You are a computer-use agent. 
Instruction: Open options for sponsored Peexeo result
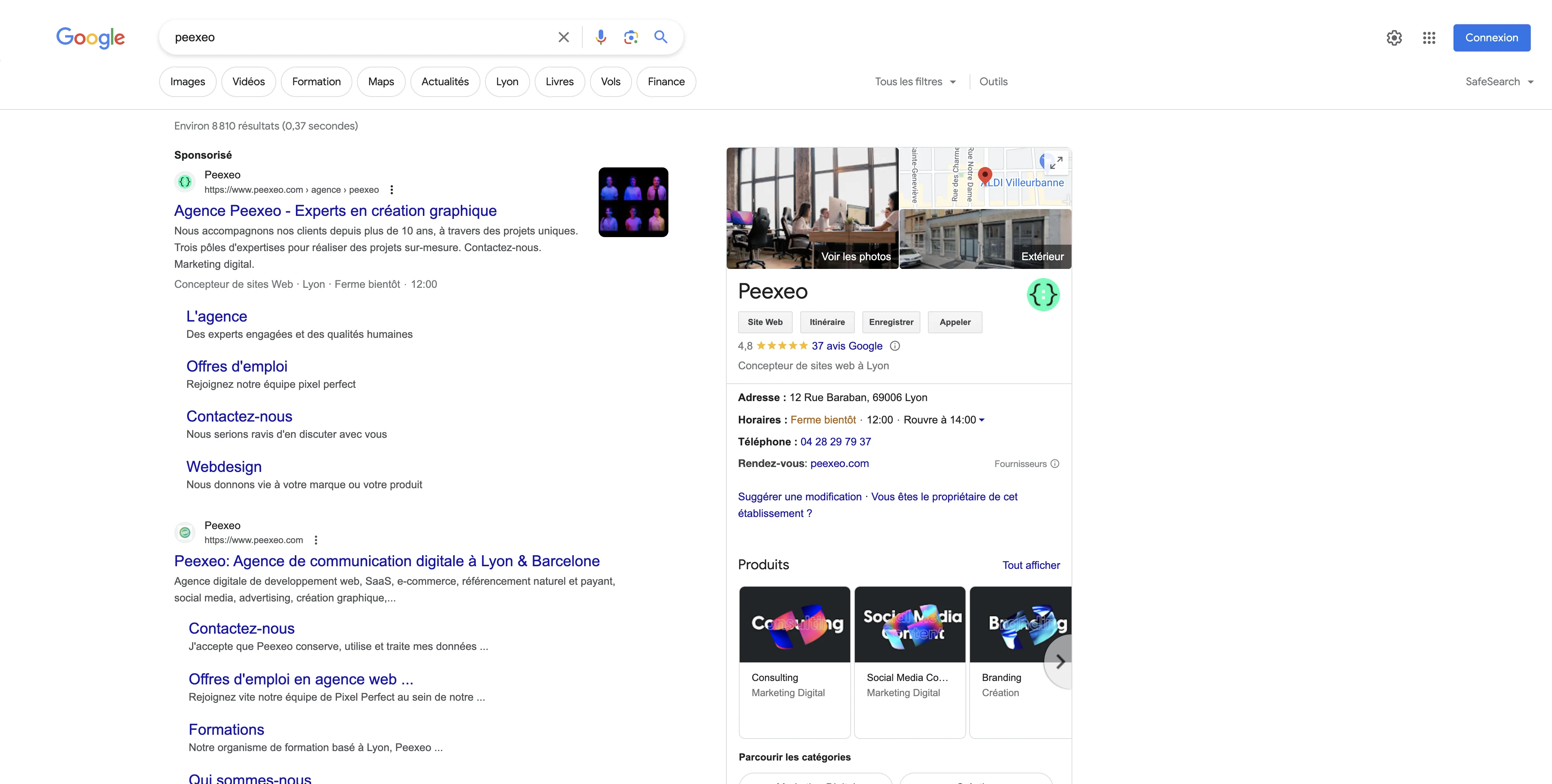[x=392, y=190]
